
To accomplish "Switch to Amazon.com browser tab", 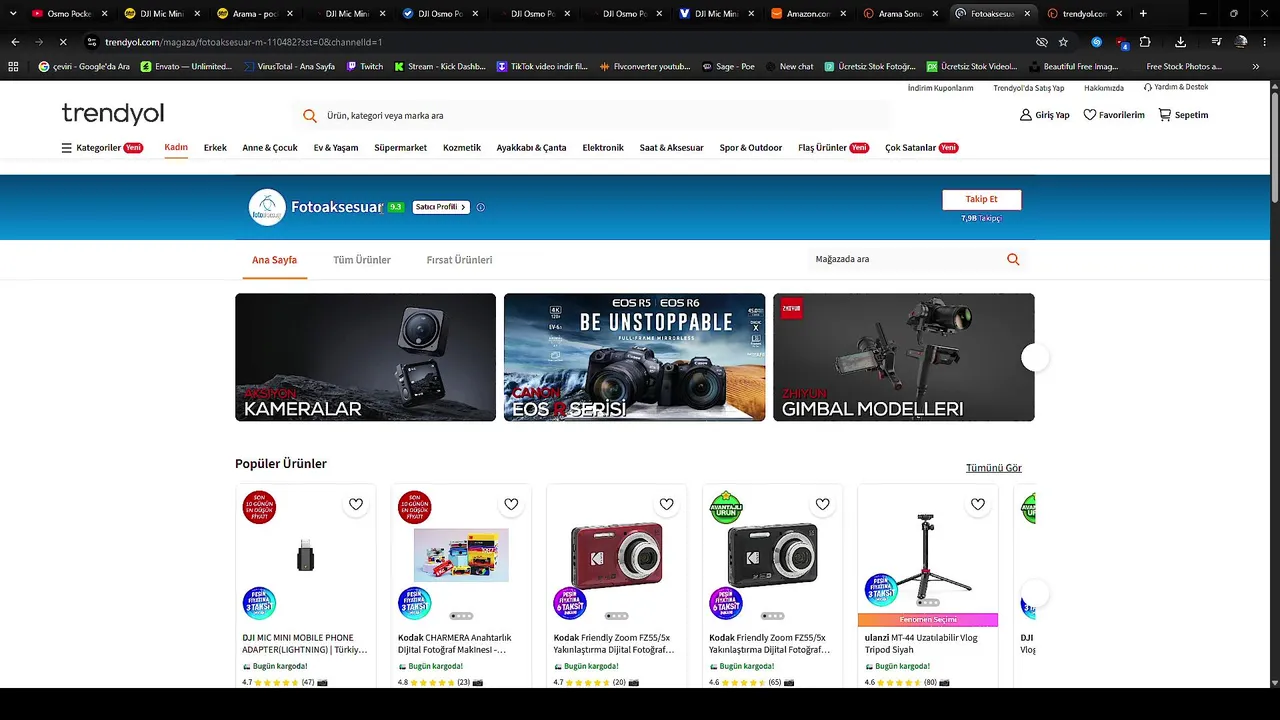I will [810, 14].
